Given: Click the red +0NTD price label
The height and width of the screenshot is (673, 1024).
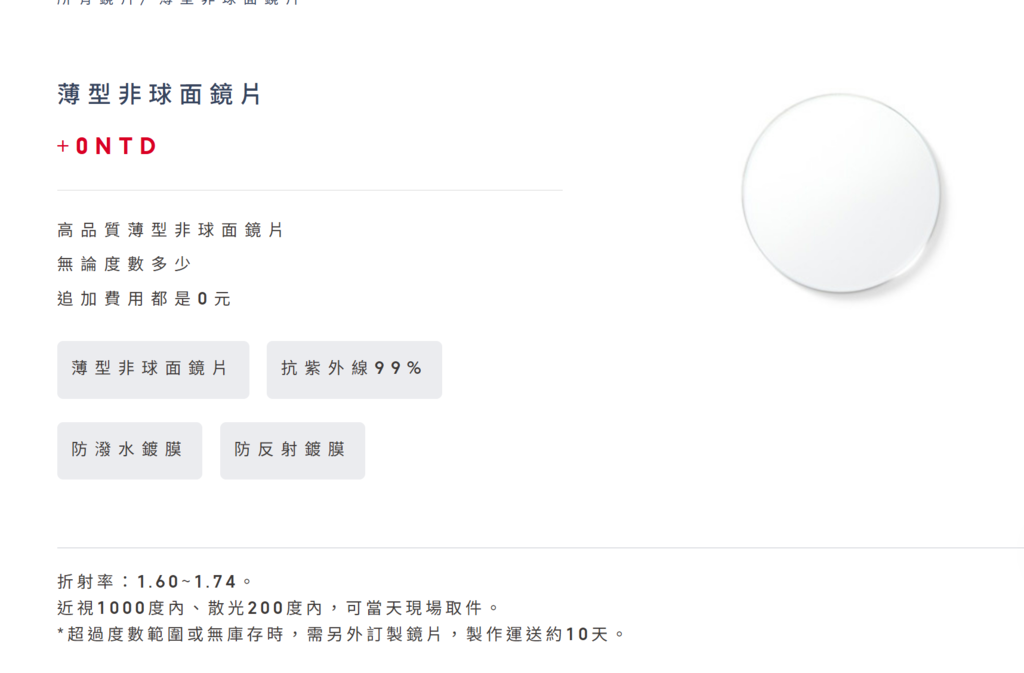Looking at the screenshot, I should (107, 146).
